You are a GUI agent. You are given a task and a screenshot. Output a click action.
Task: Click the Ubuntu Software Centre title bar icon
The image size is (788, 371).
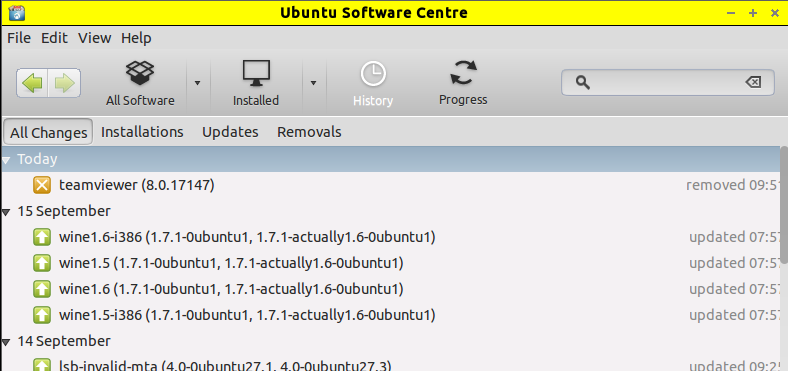click(x=17, y=12)
